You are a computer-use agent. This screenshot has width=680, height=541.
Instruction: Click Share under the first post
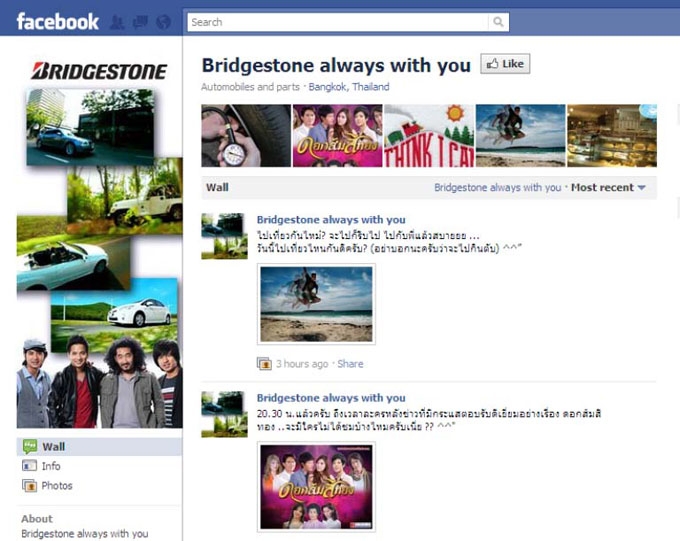point(350,364)
